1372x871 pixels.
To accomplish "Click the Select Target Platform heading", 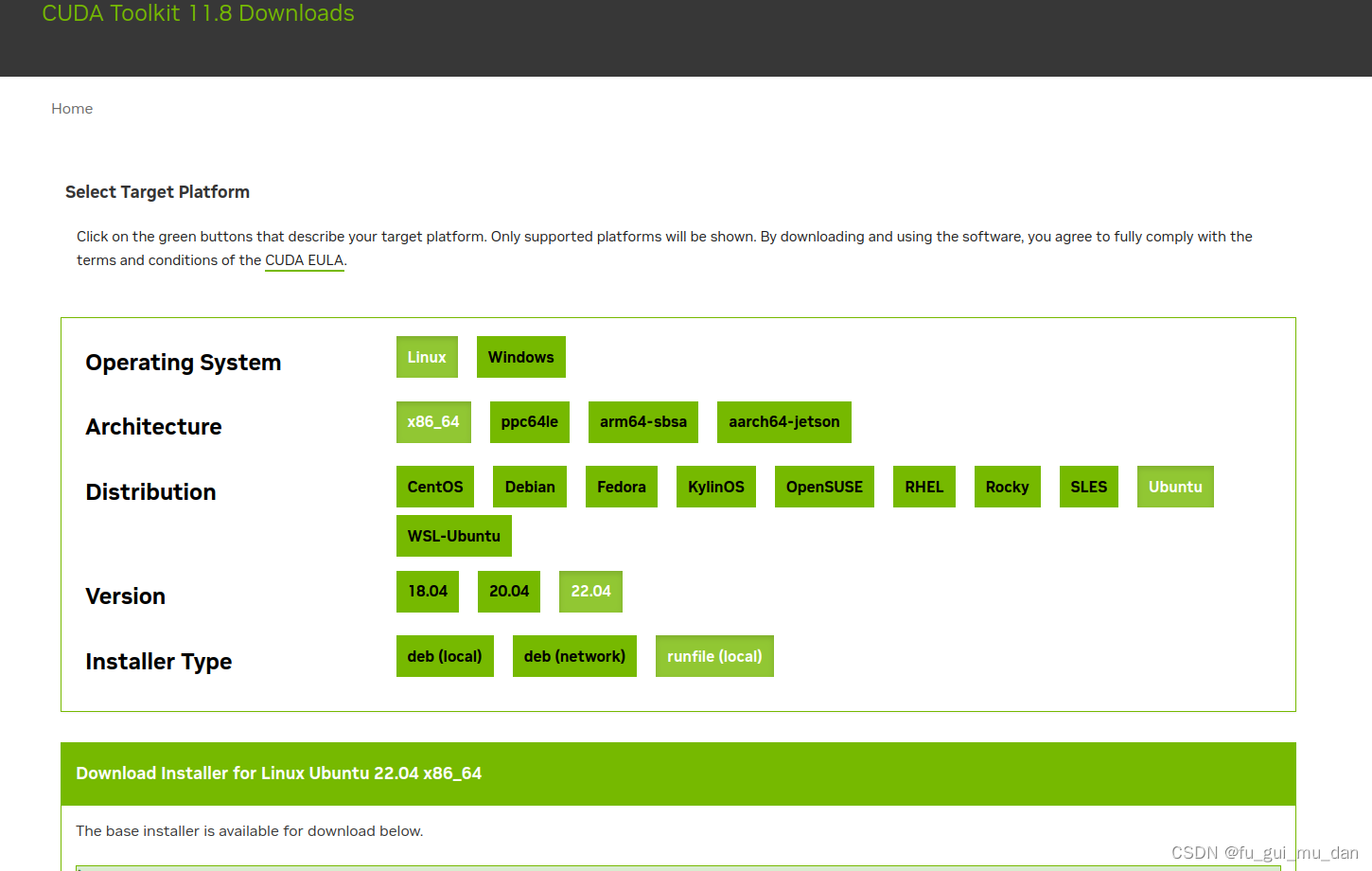I will pos(157,192).
